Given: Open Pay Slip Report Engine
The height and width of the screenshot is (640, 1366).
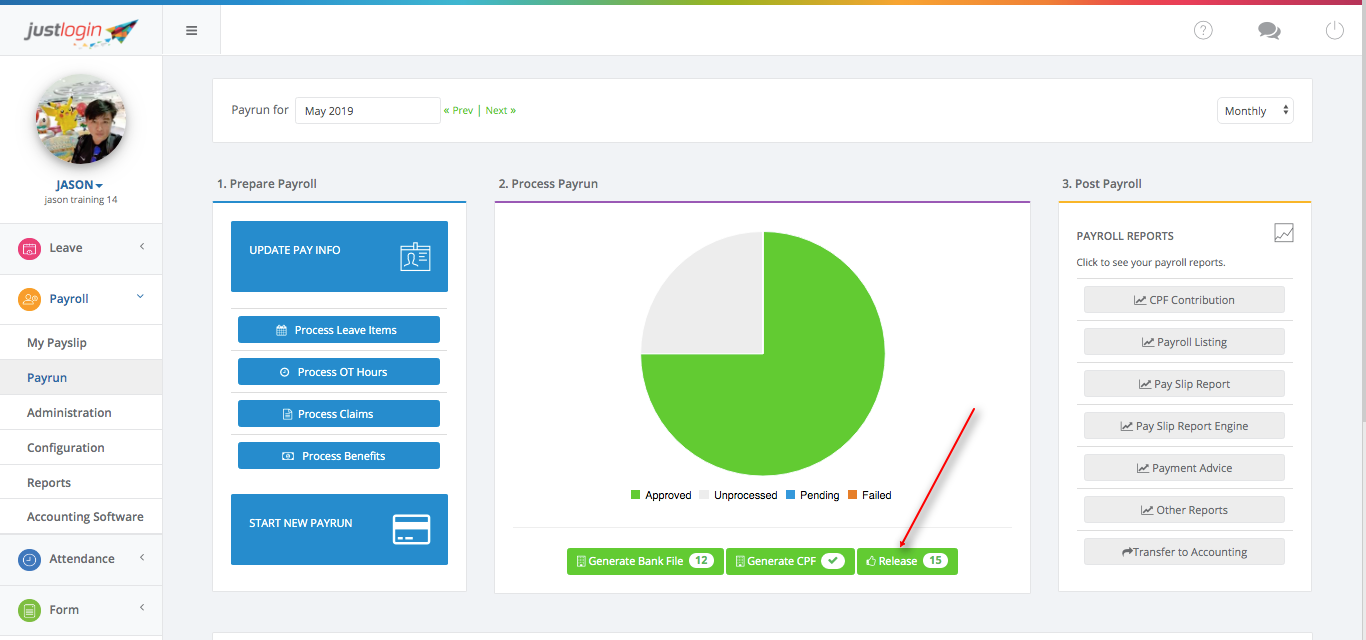Looking at the screenshot, I should (x=1184, y=426).
